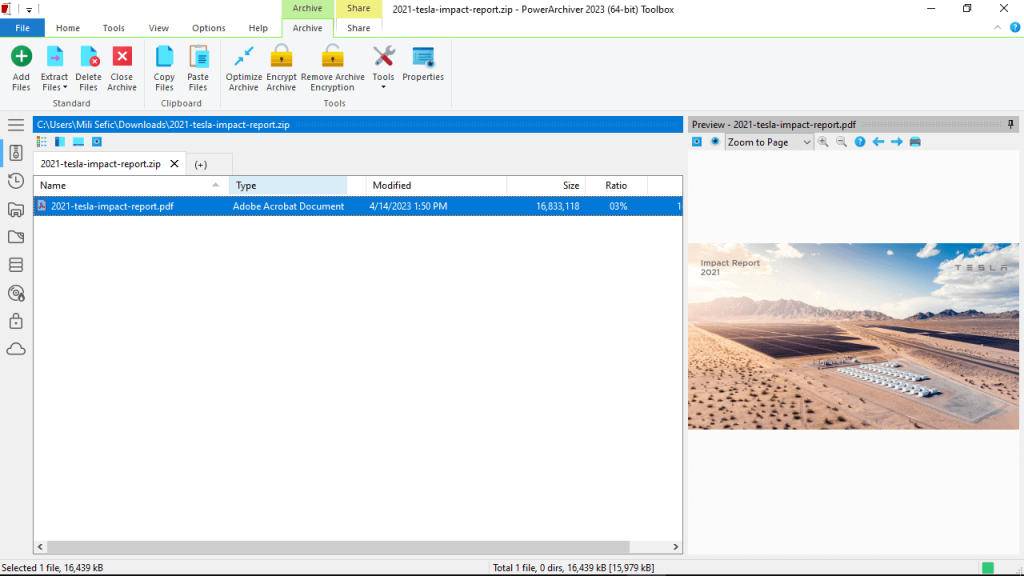The width and height of the screenshot is (1024, 576).
Task: Click the Delete Files icon
Action: [88, 57]
